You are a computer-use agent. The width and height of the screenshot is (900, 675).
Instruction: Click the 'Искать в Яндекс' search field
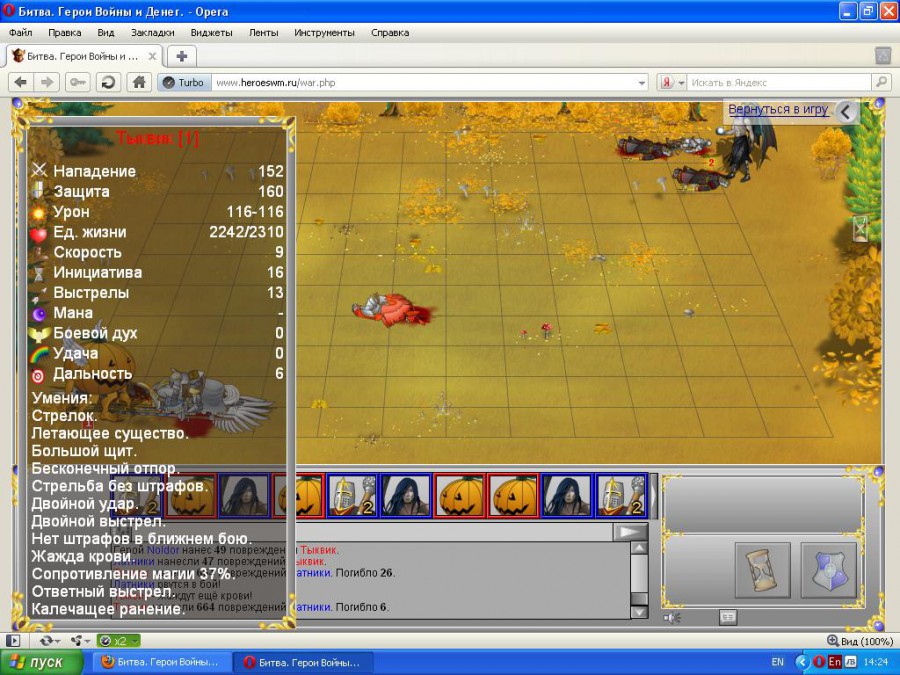[779, 83]
